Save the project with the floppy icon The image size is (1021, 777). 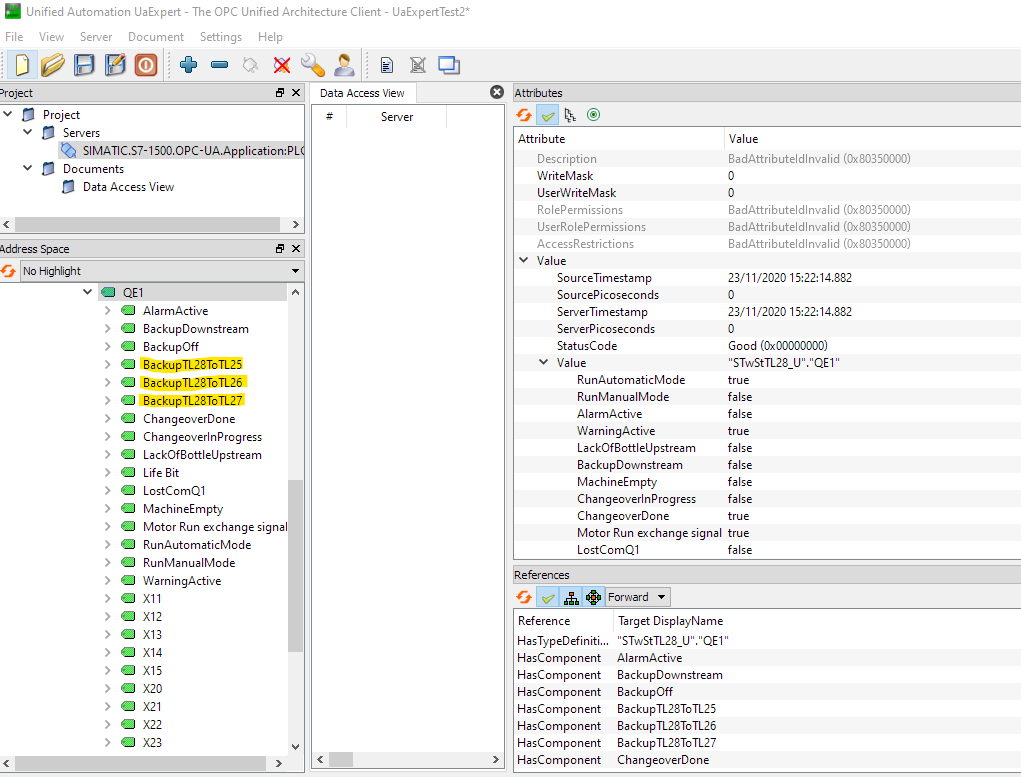84,65
